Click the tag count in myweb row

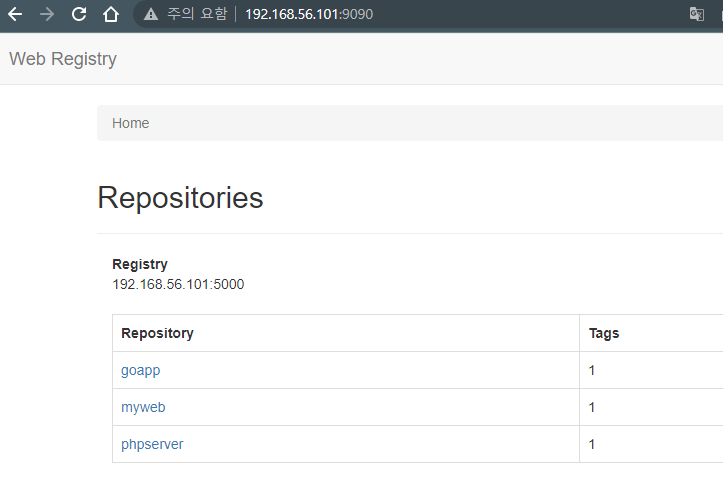(592, 407)
